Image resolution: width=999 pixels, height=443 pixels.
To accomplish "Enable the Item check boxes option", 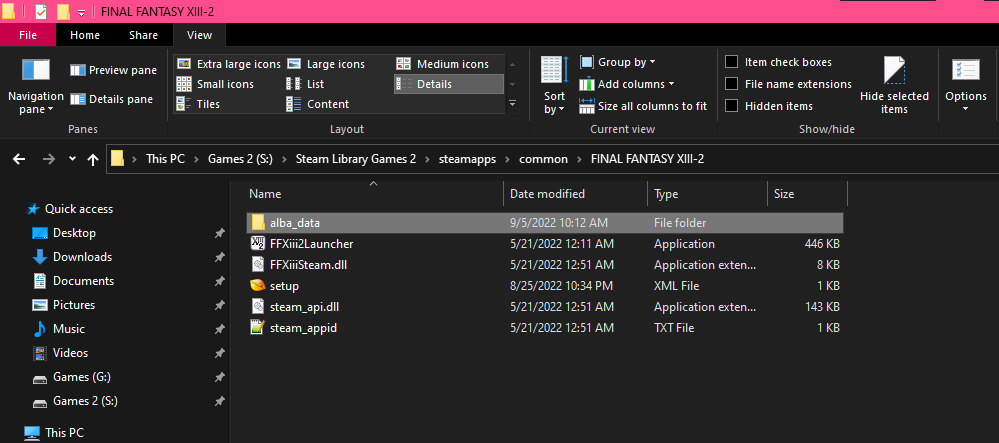I will [732, 62].
